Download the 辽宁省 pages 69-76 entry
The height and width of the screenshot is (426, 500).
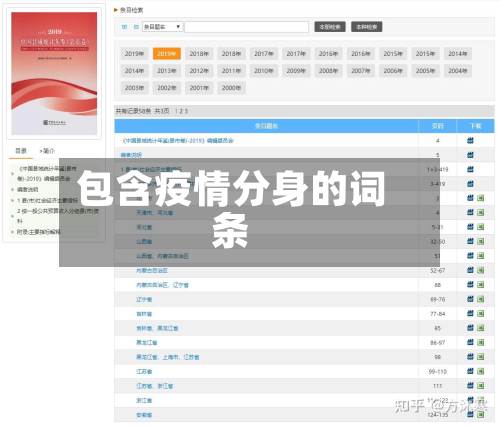pyautogui.click(x=470, y=299)
